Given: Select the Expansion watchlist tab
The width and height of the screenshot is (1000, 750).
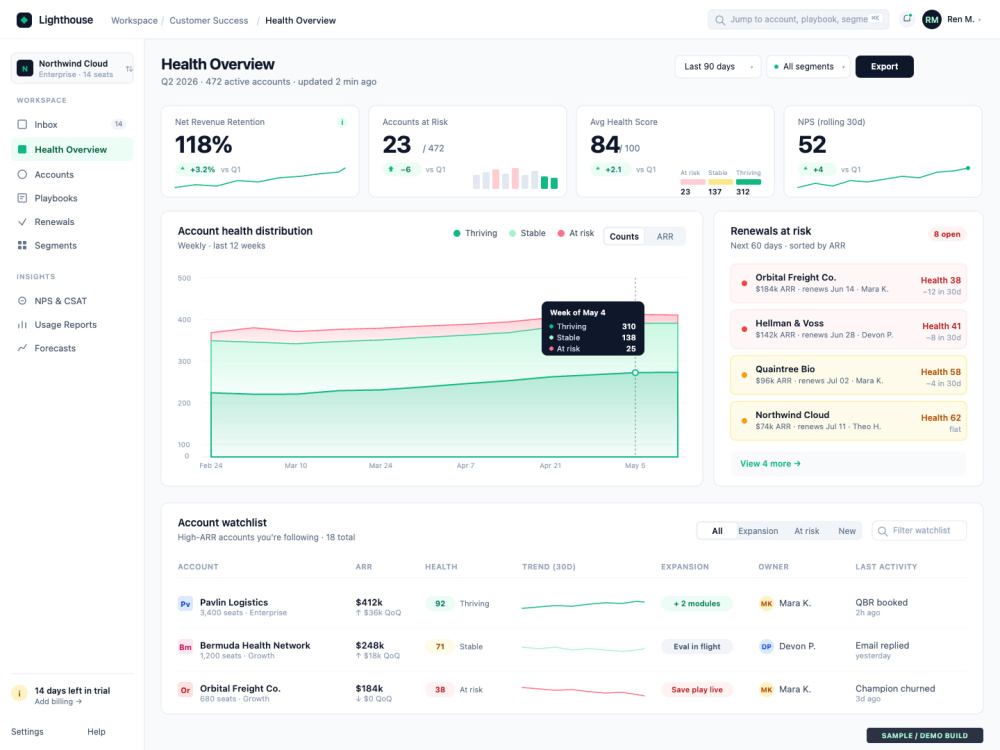Looking at the screenshot, I should (x=758, y=531).
